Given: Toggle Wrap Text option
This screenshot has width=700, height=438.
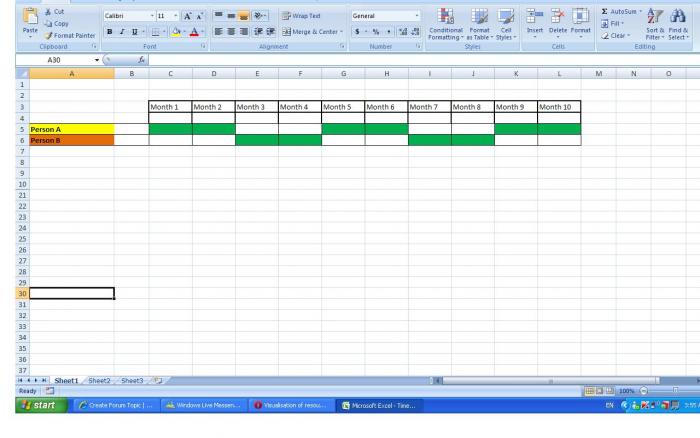Looking at the screenshot, I should (x=301, y=16).
